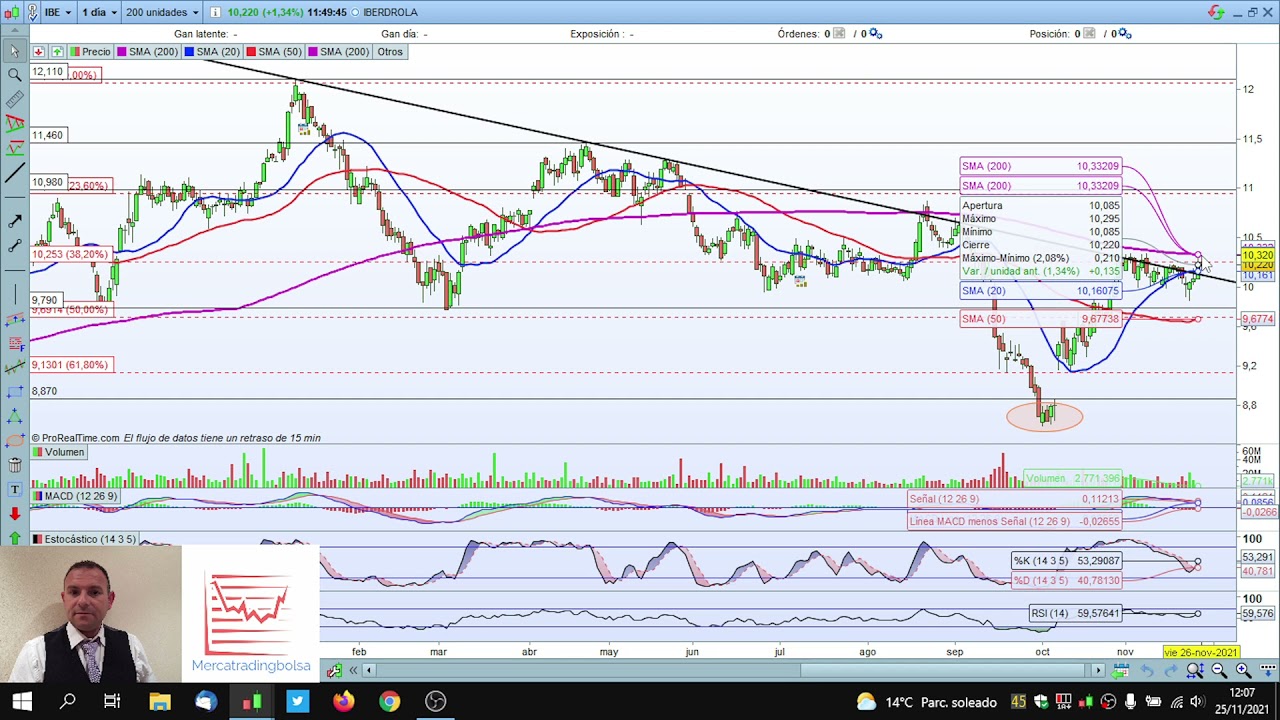Toggle the Volumen panel label
The image size is (1280, 720).
coord(58,452)
